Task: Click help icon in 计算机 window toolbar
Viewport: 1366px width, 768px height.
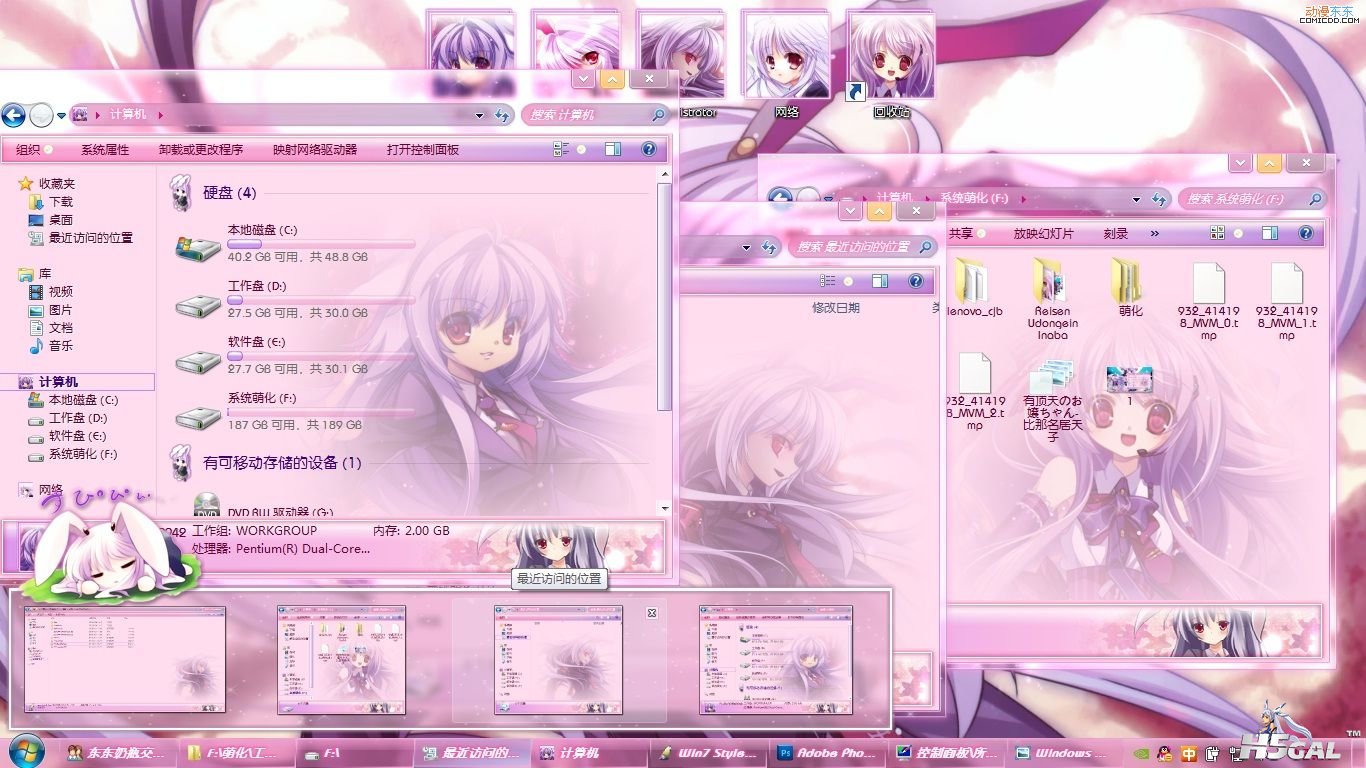Action: (648, 149)
